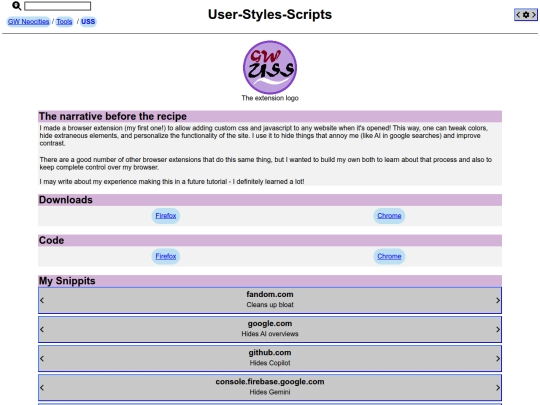Click the My Snippits heading

point(67,281)
